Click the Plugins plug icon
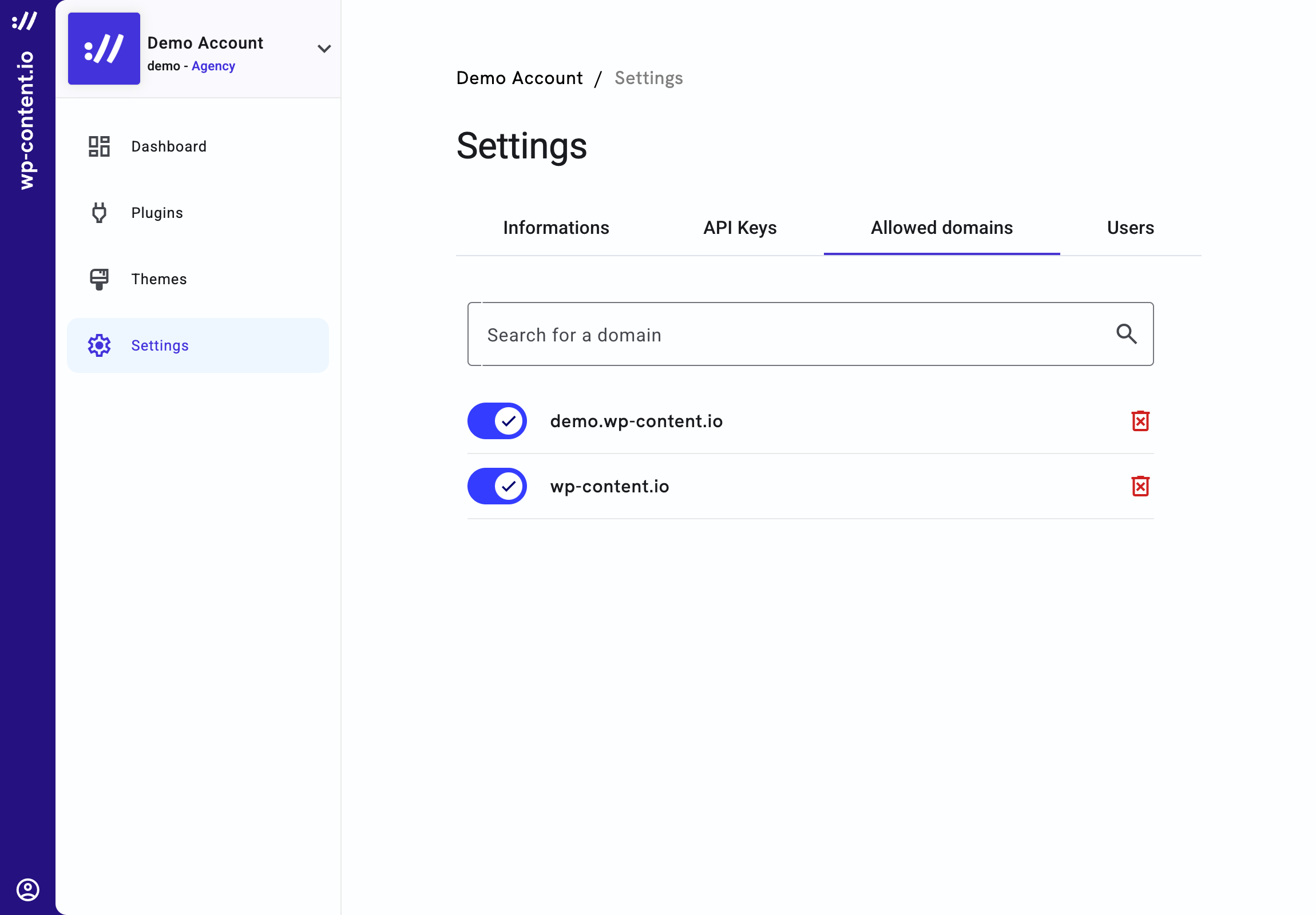The height and width of the screenshot is (915, 1316). click(x=99, y=213)
